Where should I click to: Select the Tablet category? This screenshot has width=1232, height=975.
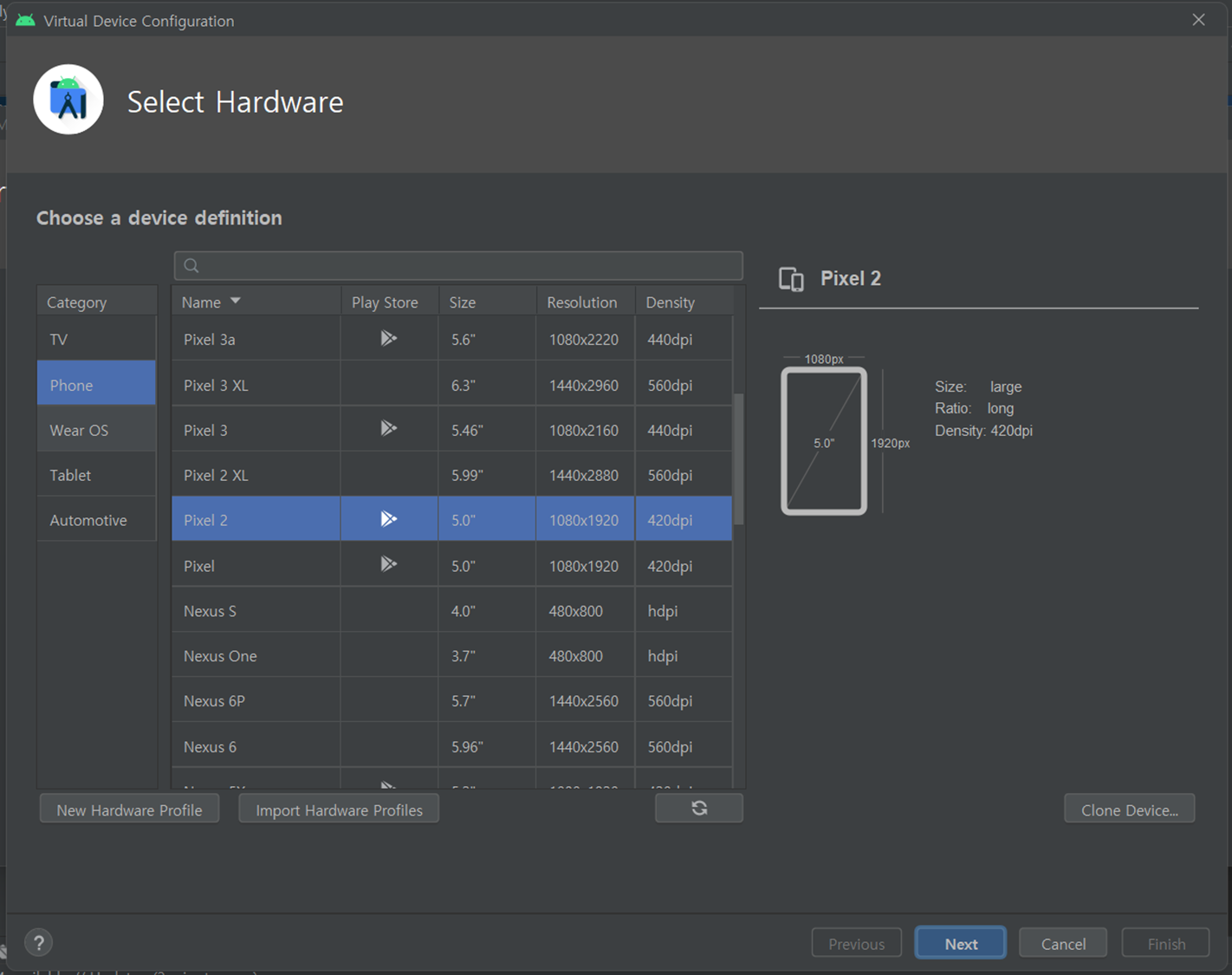[x=96, y=474]
